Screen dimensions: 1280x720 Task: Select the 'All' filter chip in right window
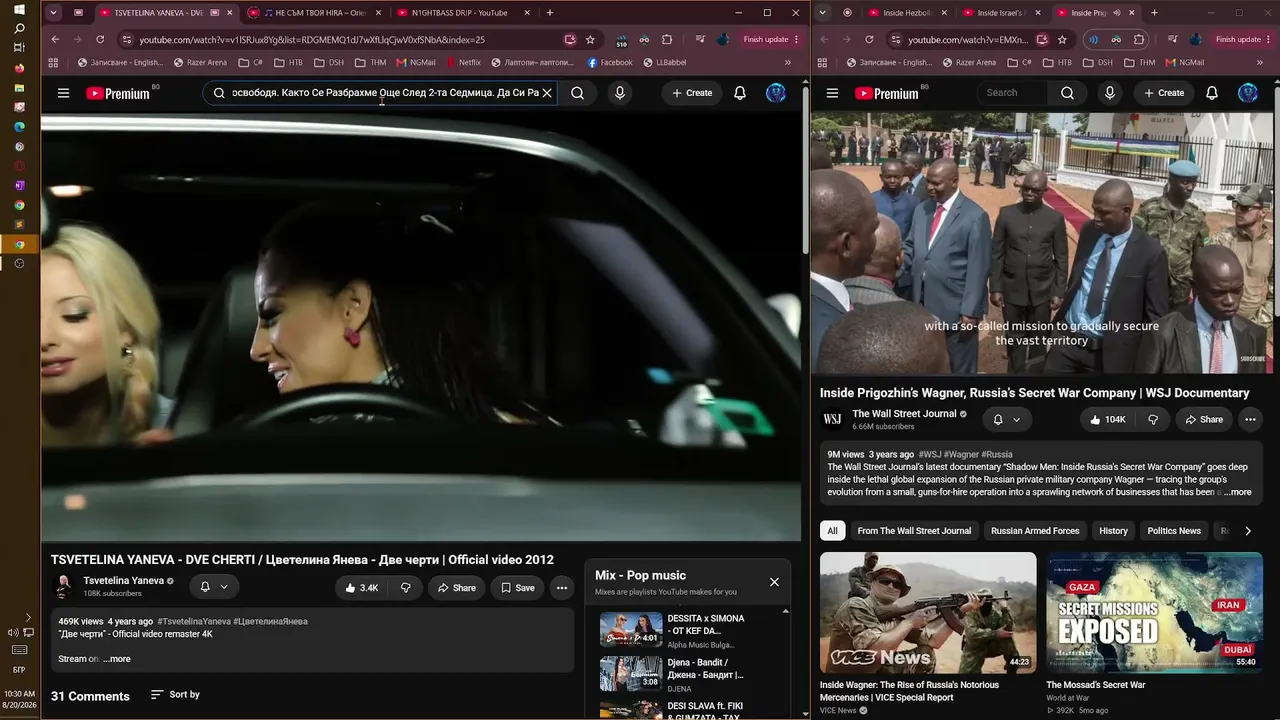tap(832, 531)
